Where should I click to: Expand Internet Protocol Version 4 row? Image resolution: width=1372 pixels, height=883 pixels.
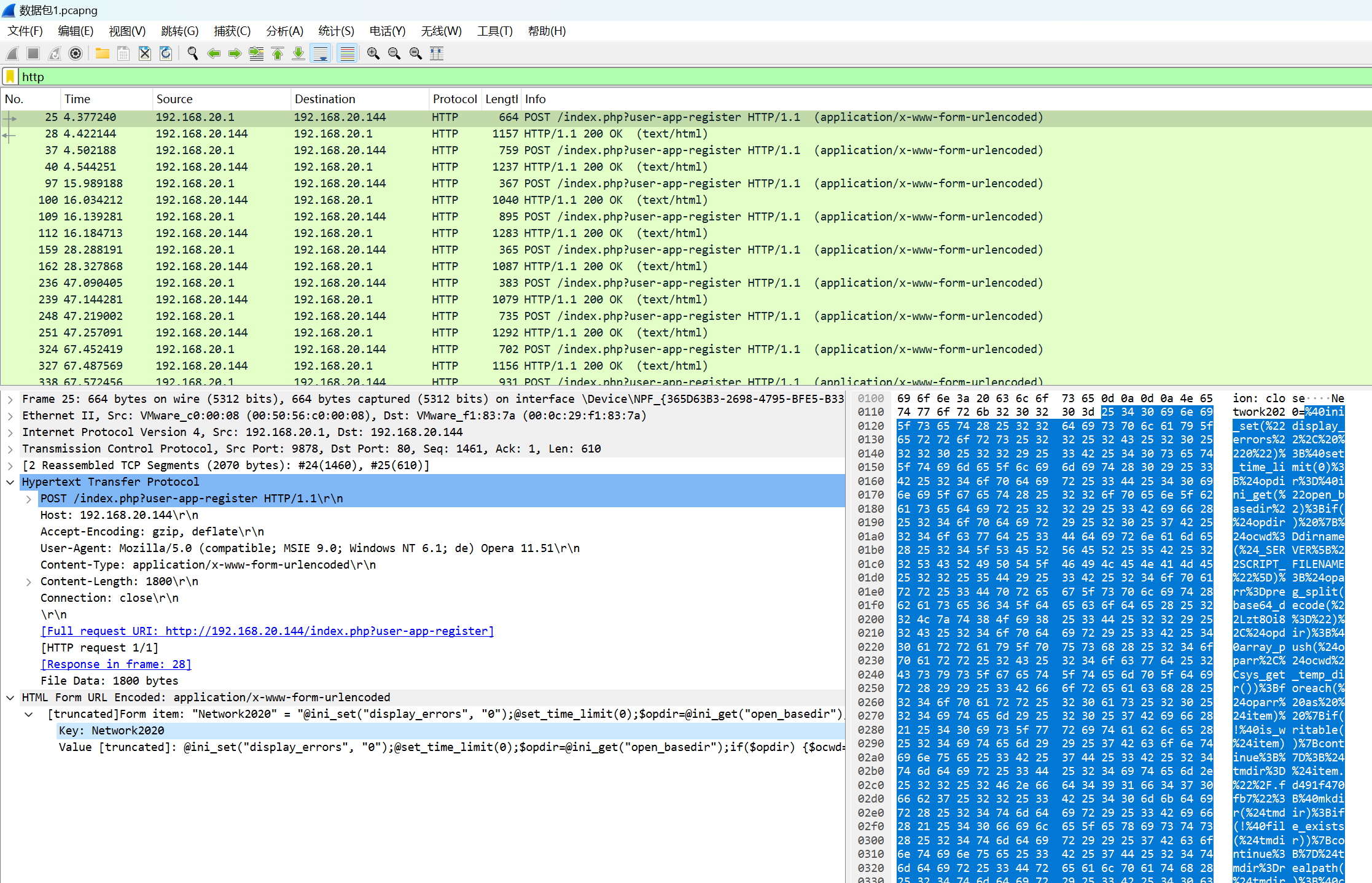(x=10, y=432)
